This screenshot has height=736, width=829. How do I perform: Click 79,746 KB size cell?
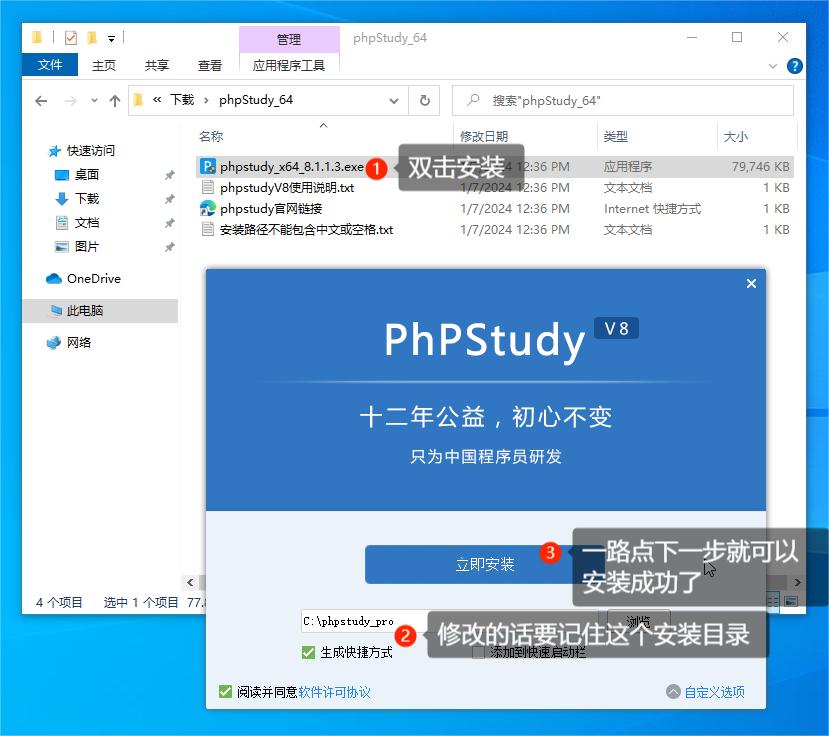760,167
